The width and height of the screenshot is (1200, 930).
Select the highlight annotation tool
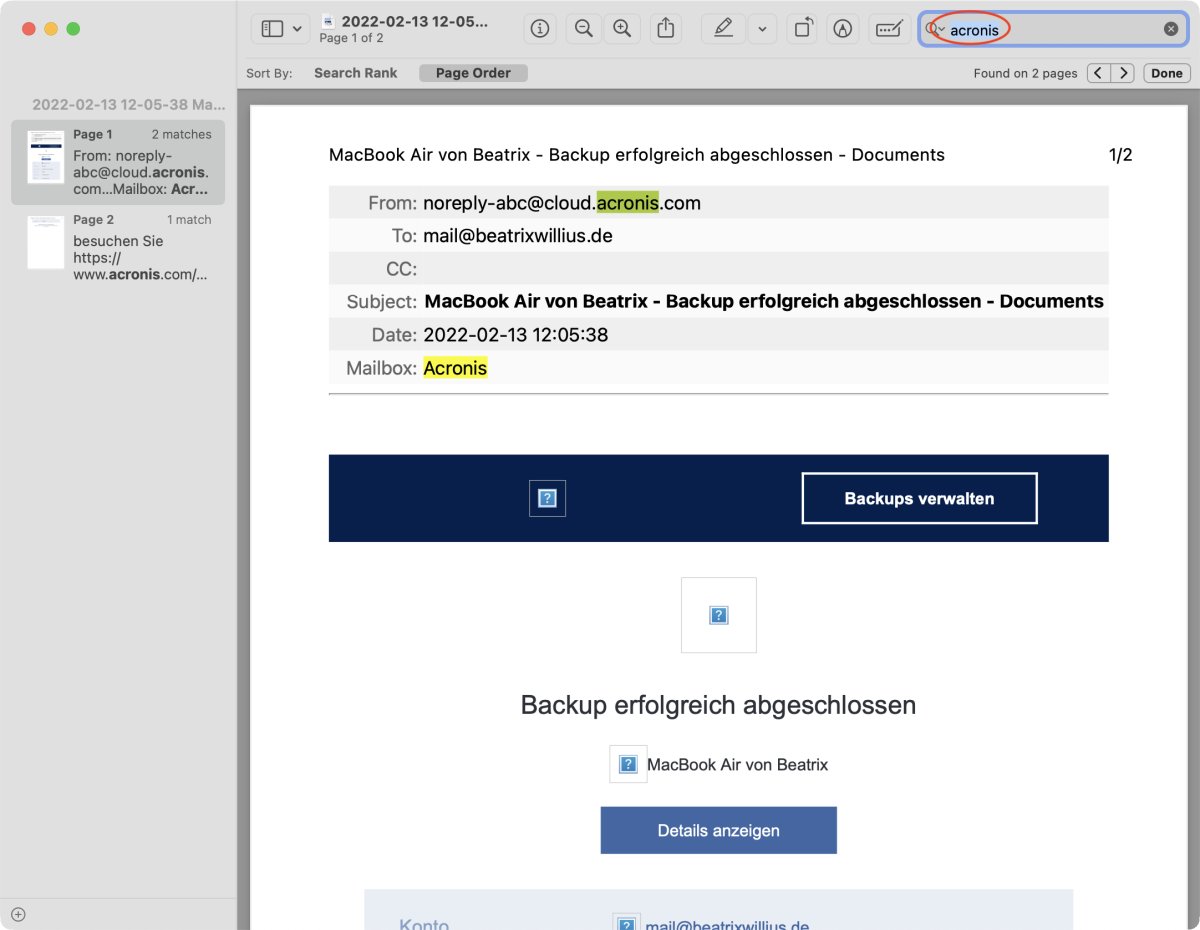(842, 28)
